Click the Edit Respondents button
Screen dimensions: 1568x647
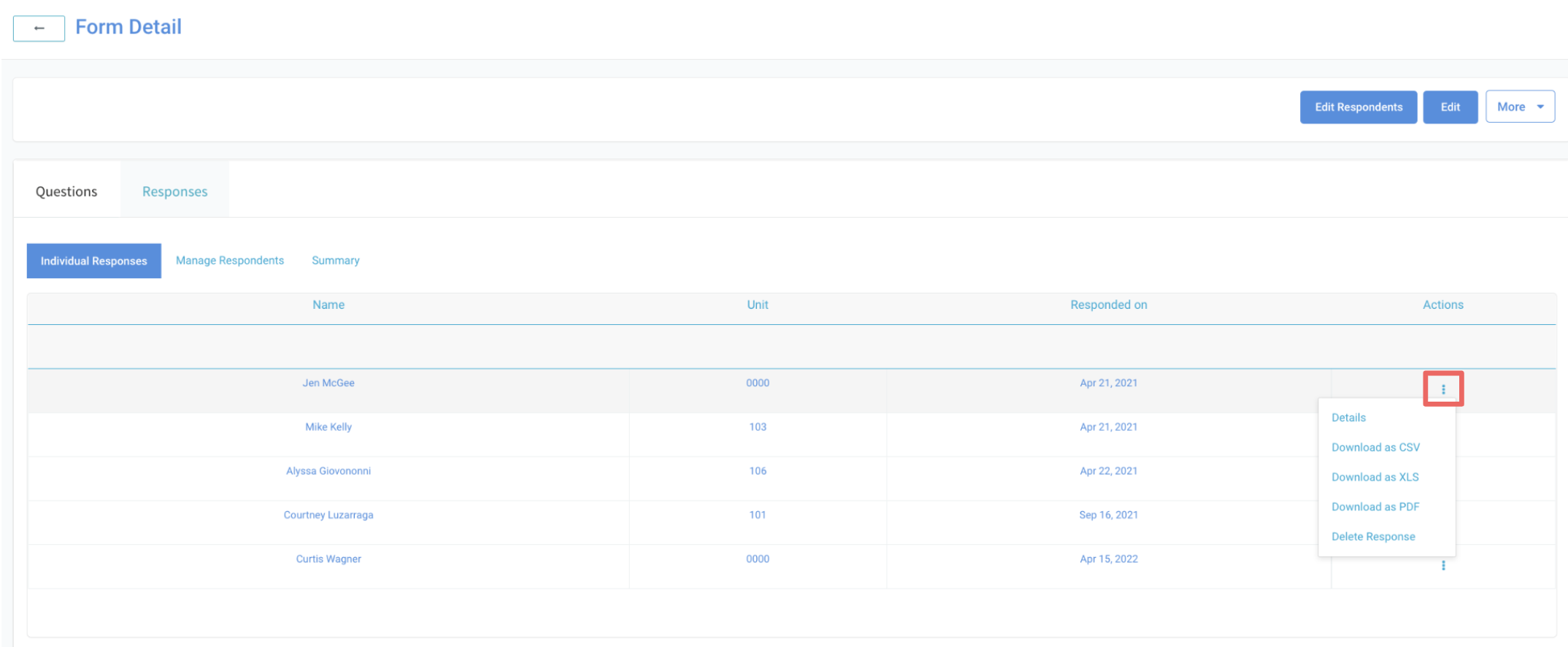1358,107
